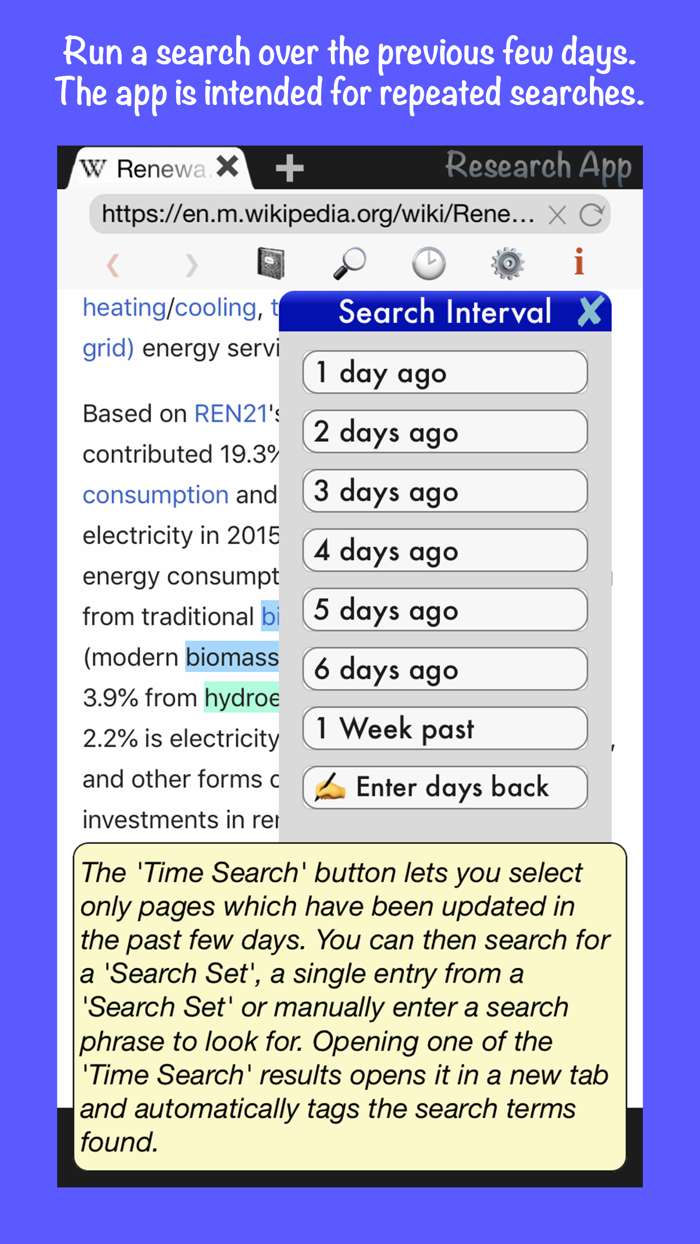Navigate back with the left arrow icon
This screenshot has height=1244, width=700.
tap(112, 263)
